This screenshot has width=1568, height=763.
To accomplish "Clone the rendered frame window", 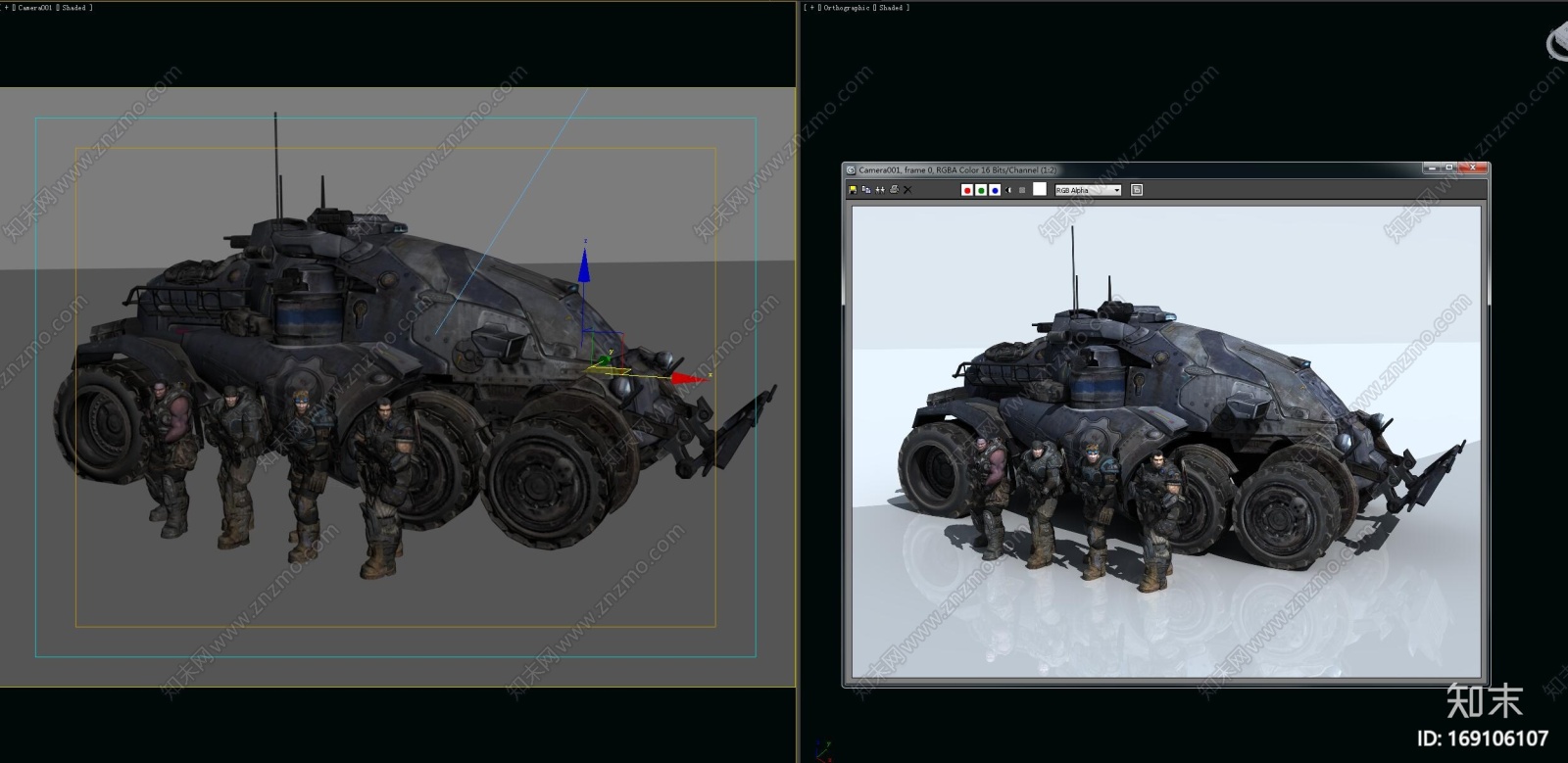I will click(880, 190).
